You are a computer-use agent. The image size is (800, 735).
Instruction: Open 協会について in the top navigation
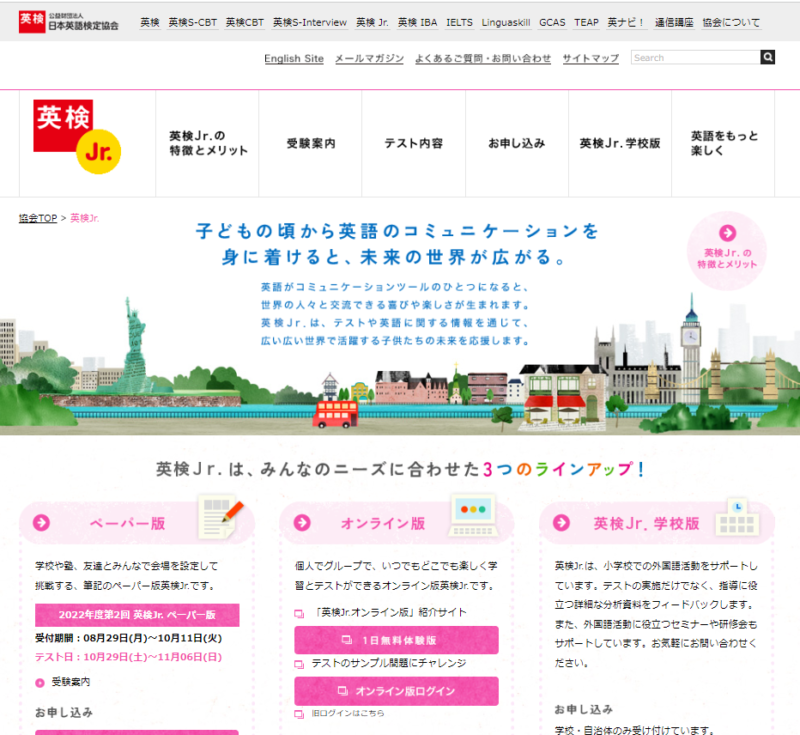click(731, 22)
